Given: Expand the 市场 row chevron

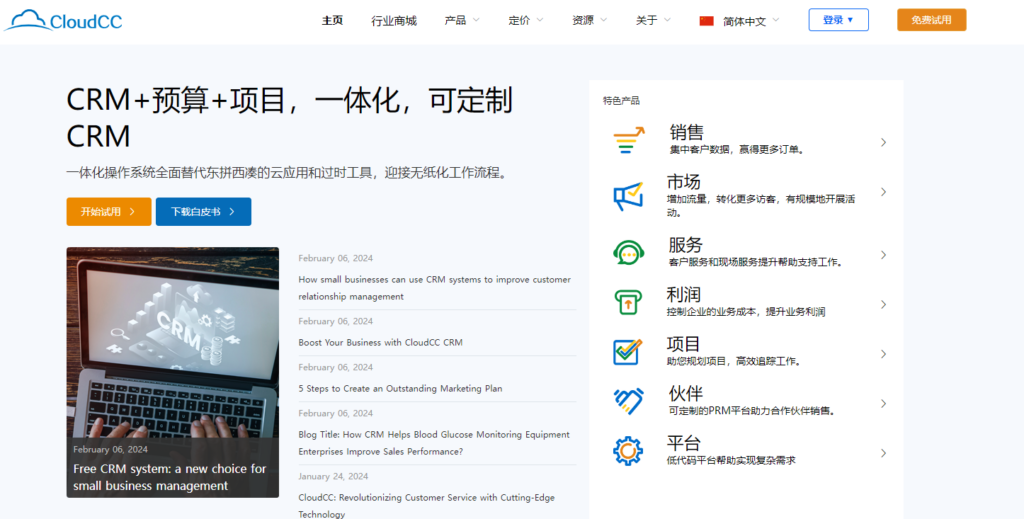Looking at the screenshot, I should click(x=883, y=192).
